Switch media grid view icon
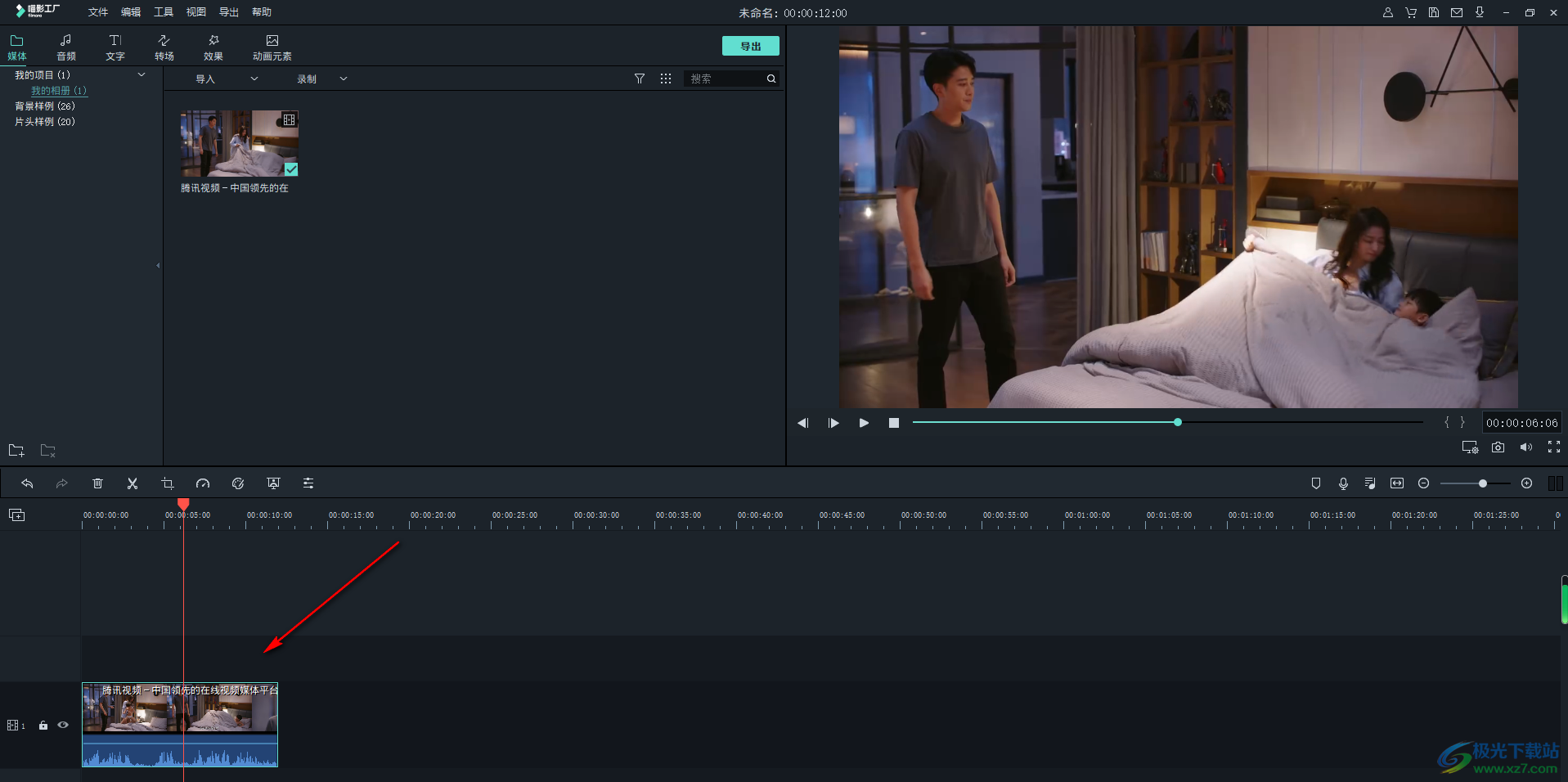Viewport: 1568px width, 782px height. pyautogui.click(x=666, y=79)
